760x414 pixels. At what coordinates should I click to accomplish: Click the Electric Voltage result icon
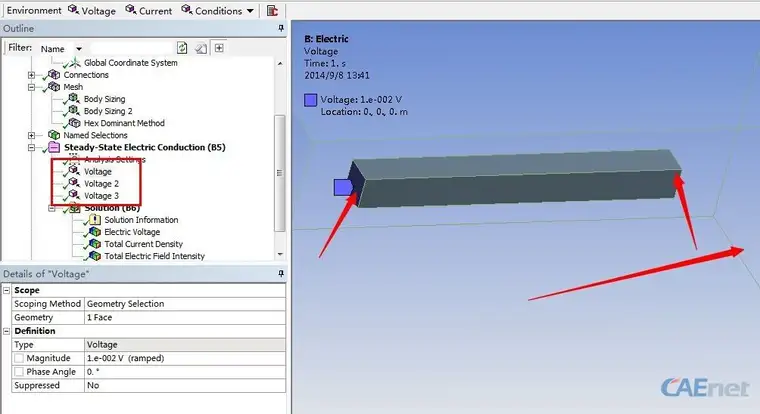[95, 232]
